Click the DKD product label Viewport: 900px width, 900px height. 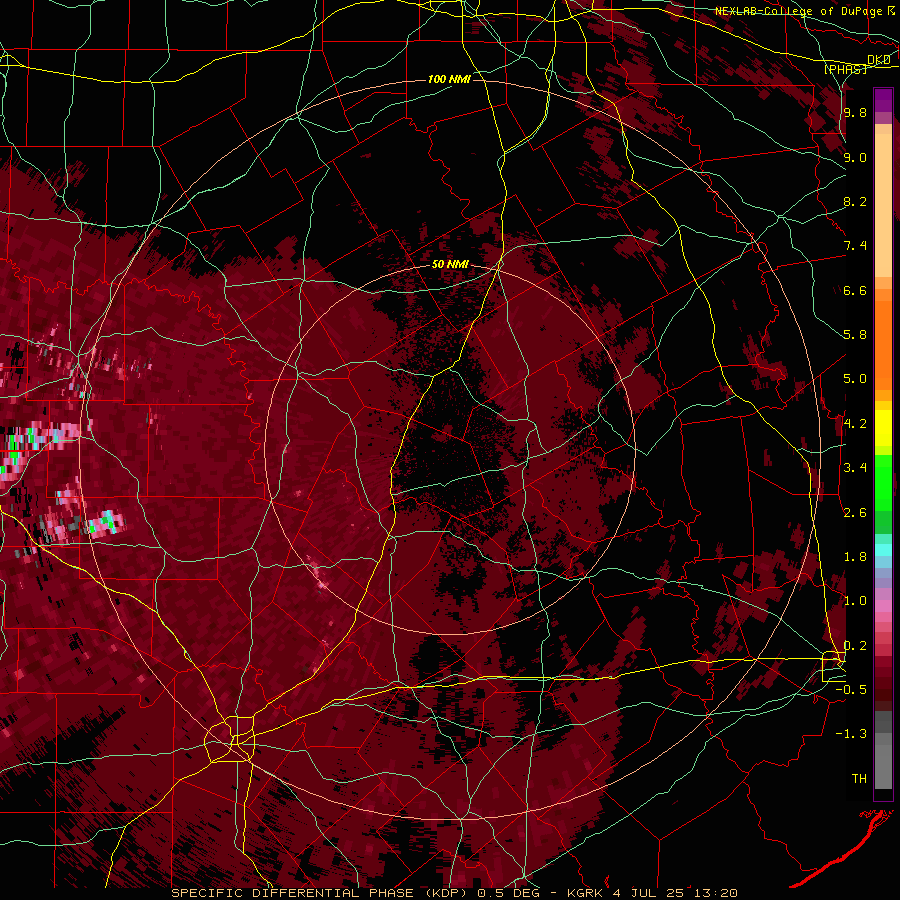[879, 60]
